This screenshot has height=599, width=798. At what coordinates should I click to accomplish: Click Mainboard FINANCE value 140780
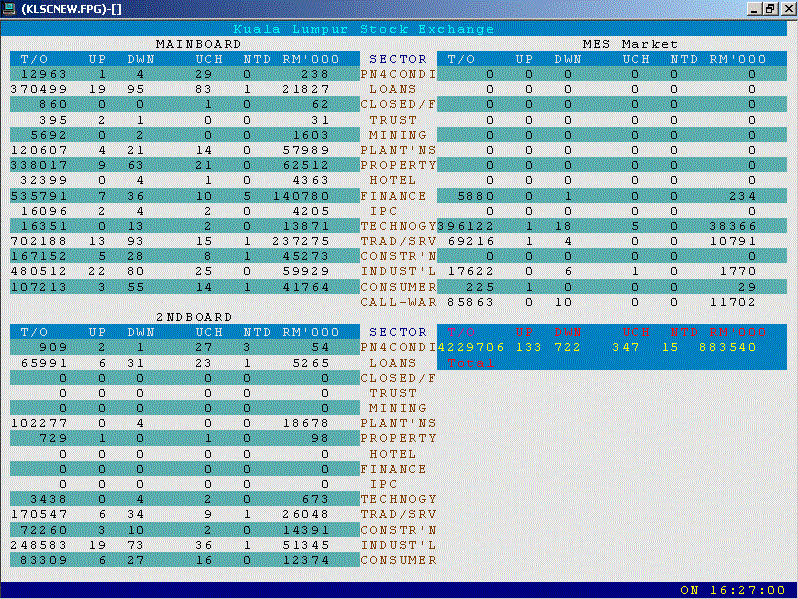pos(301,196)
